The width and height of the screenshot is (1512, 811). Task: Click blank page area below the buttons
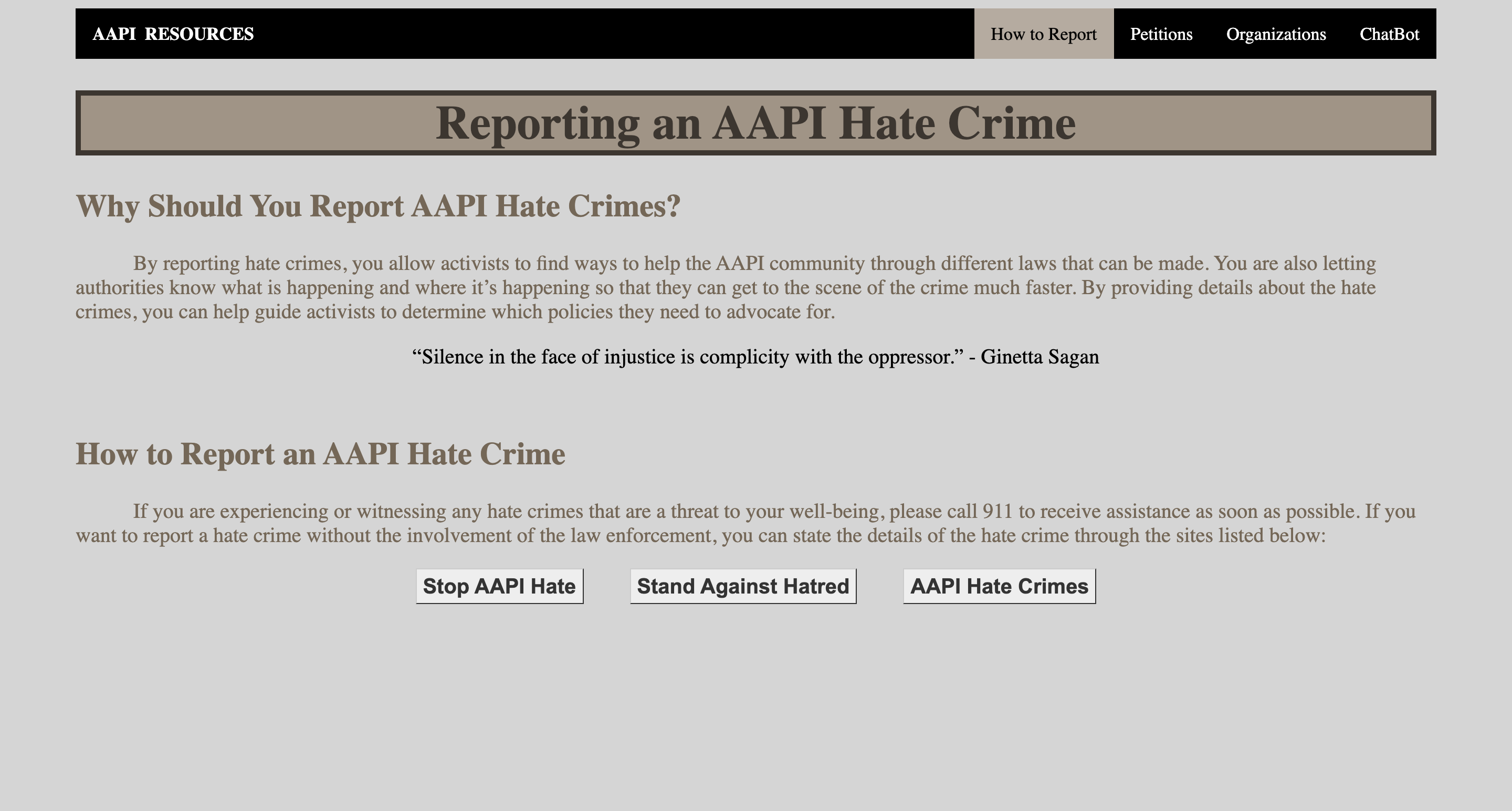[x=755, y=705]
